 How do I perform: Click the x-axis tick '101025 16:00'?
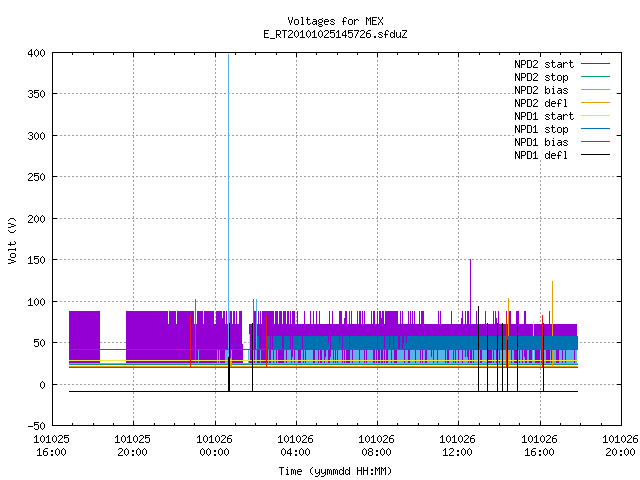(51, 446)
